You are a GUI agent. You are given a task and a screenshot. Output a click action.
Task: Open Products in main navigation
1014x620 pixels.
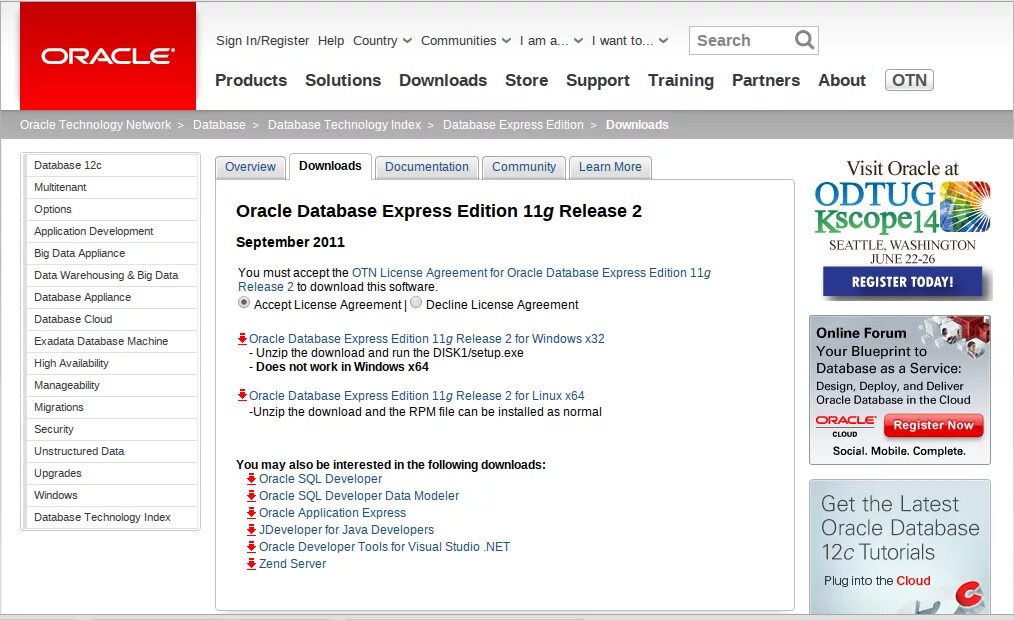[x=251, y=80]
